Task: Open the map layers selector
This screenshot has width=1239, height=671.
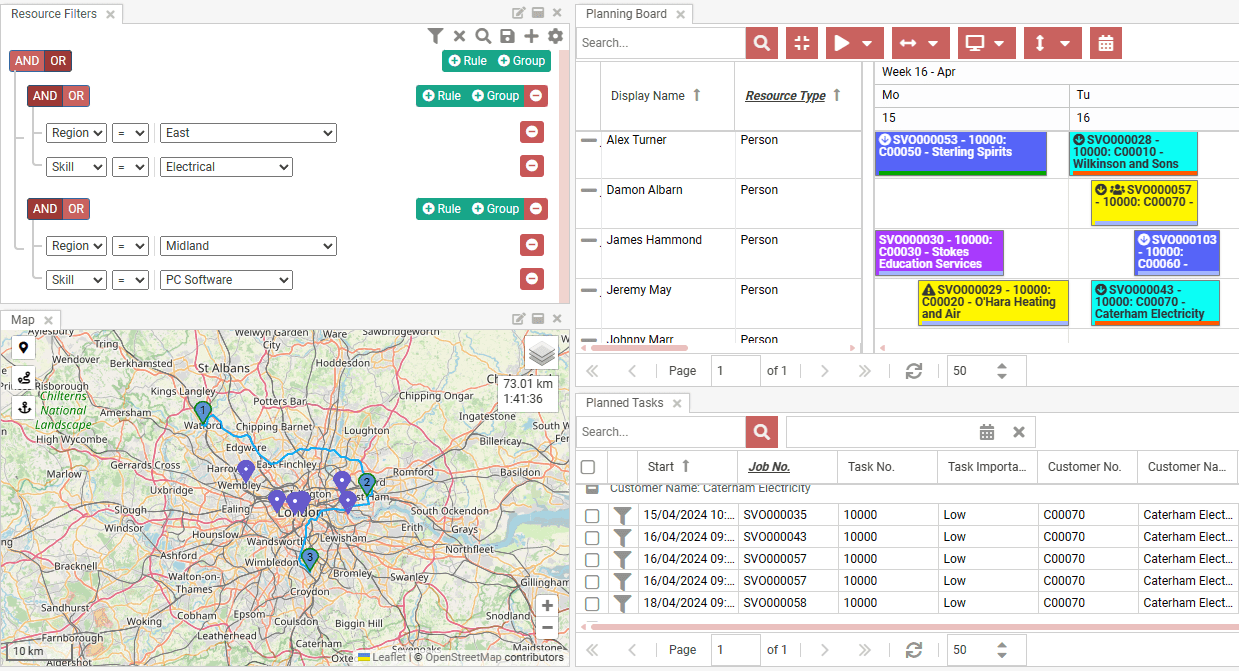Action: (x=541, y=353)
